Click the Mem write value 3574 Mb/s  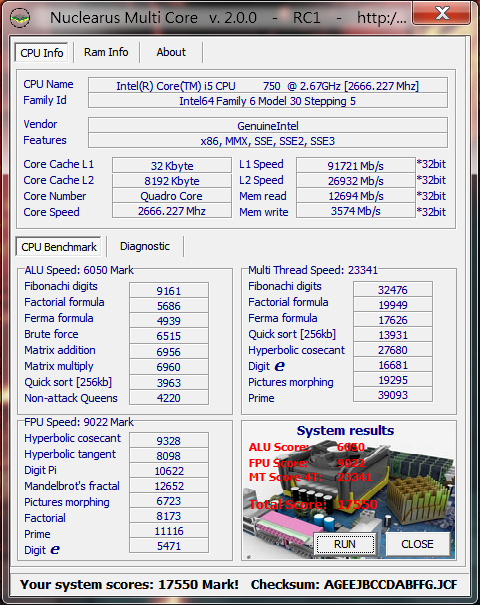click(x=355, y=211)
